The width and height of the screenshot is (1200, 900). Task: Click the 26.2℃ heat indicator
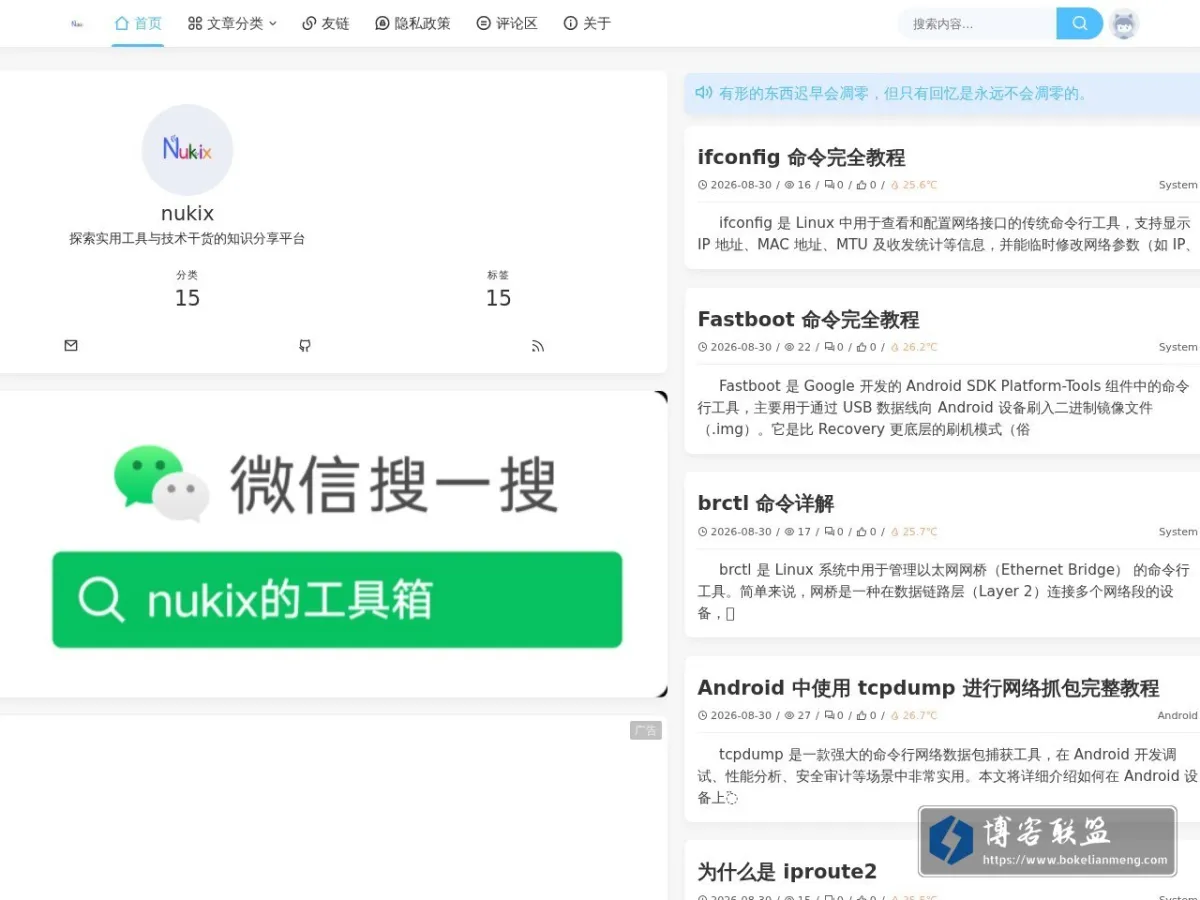tap(914, 347)
